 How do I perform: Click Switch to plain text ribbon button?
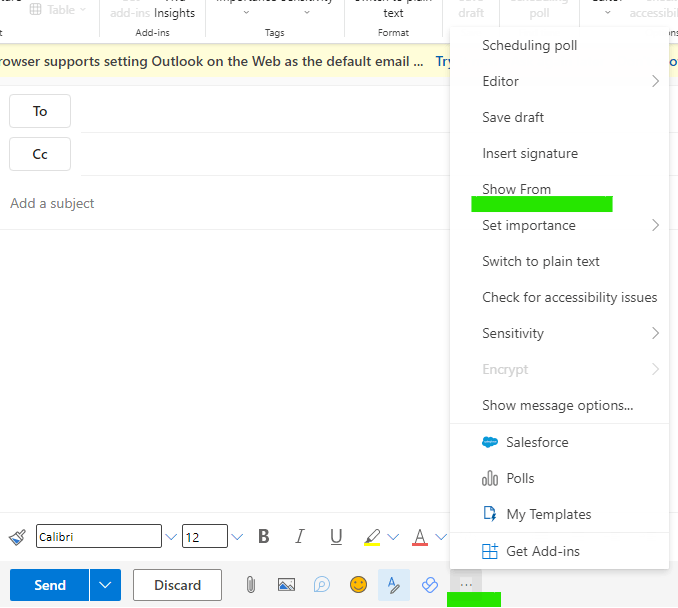[x=393, y=9]
